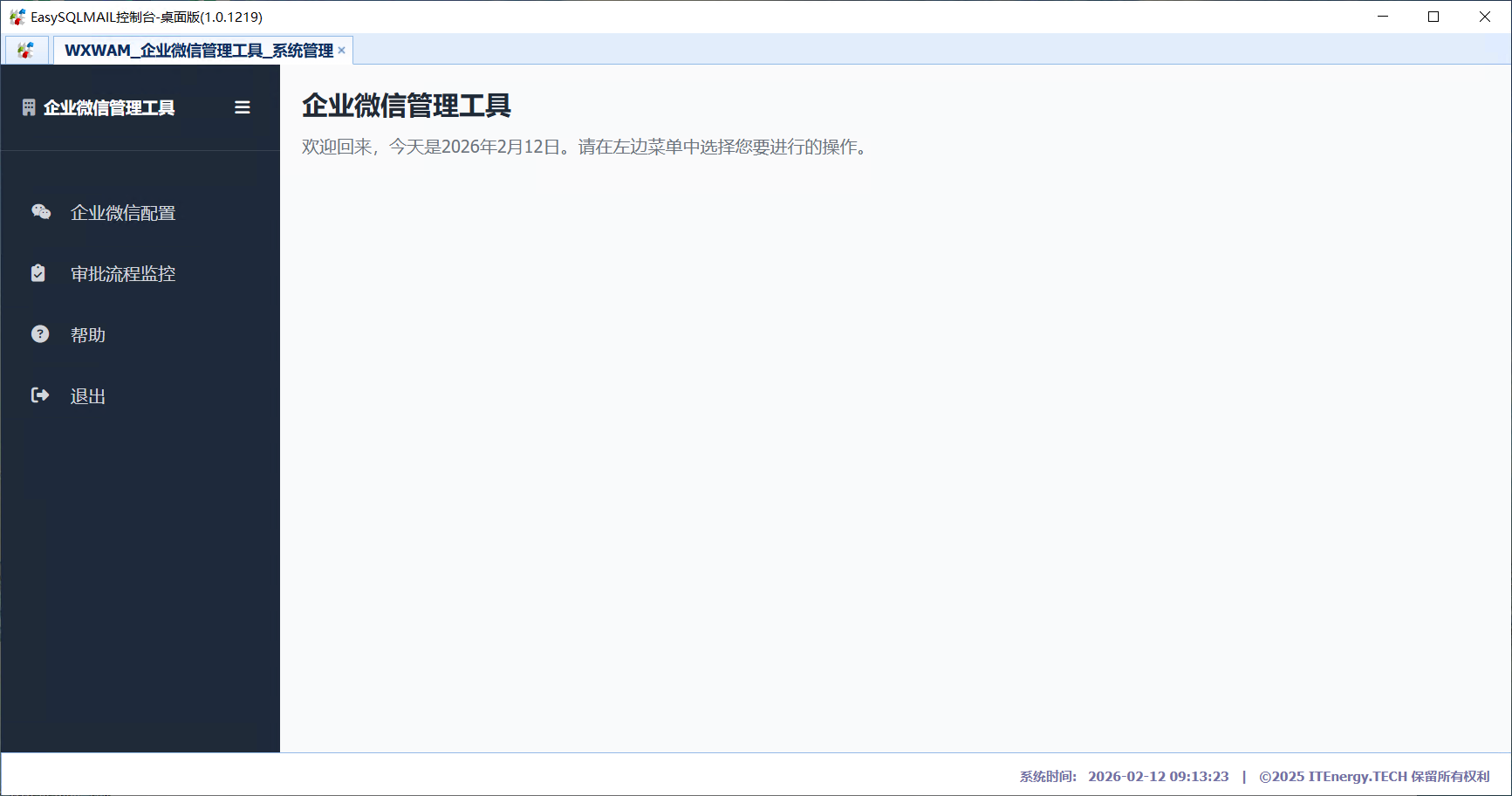Viewport: 1512px width, 796px height.
Task: Click 帮助 in the left menu
Action: click(87, 334)
